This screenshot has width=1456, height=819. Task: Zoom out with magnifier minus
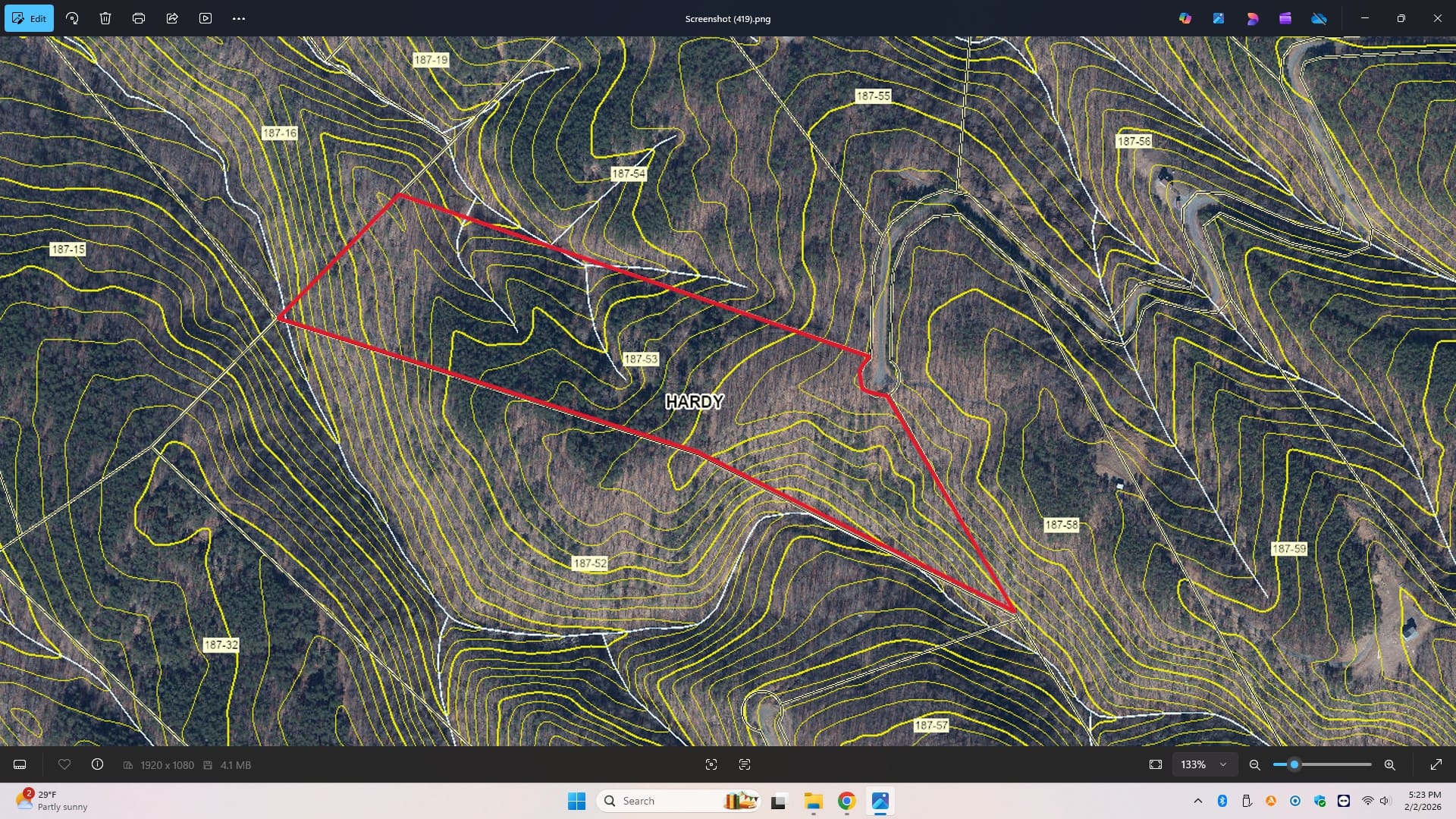click(x=1255, y=764)
